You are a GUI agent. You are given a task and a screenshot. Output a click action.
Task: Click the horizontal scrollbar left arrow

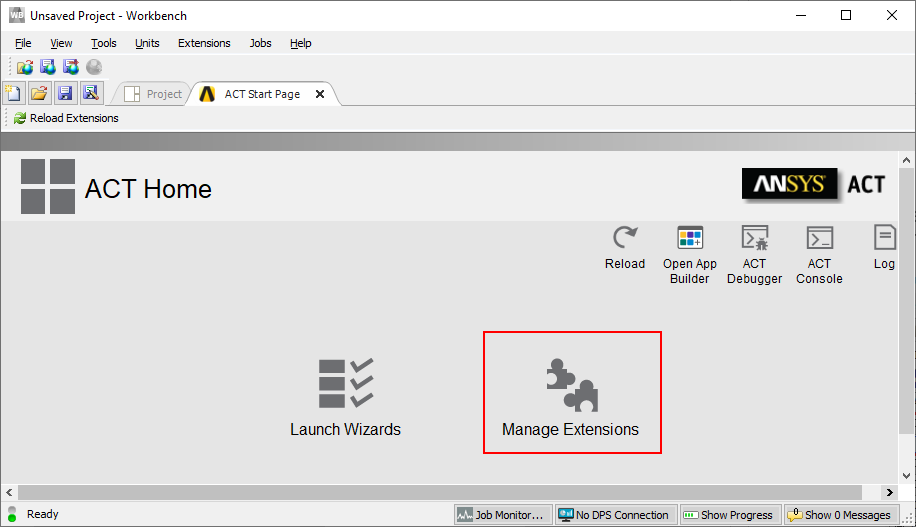[x=9, y=493]
